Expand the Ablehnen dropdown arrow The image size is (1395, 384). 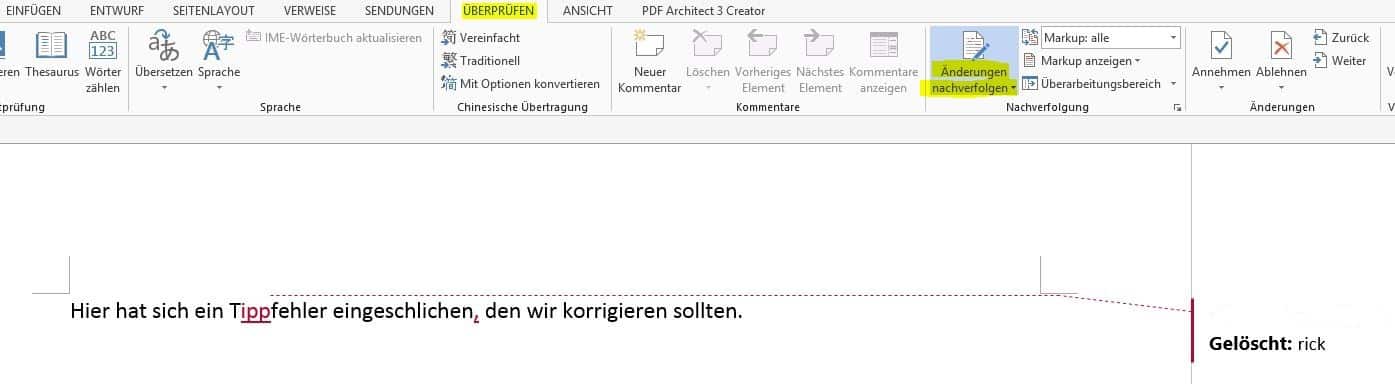[1281, 88]
